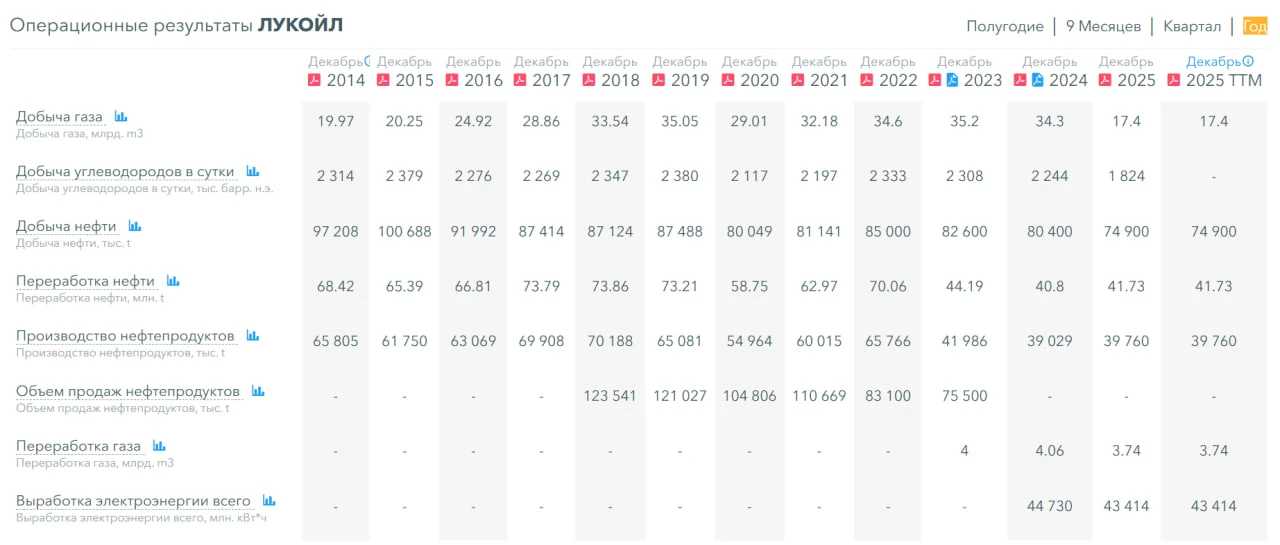Show chart for Переработка нефти
The height and width of the screenshot is (545, 1280).
[173, 281]
